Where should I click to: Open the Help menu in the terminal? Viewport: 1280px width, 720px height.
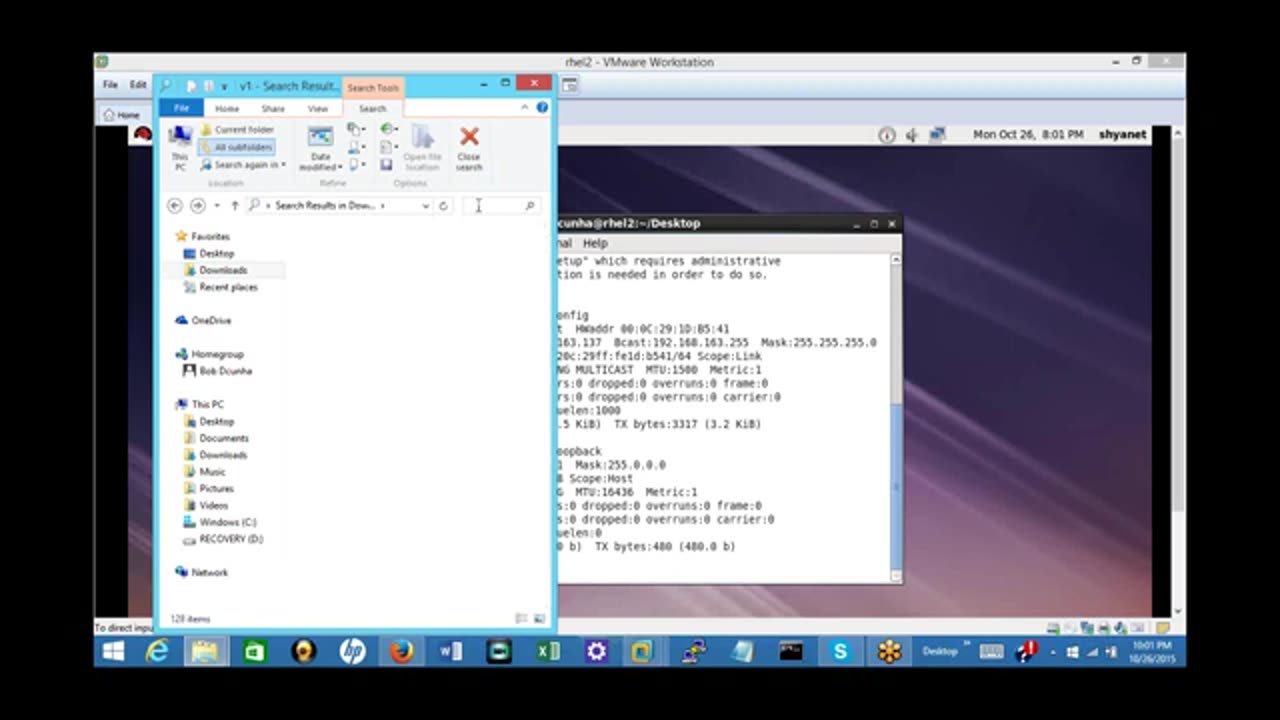(x=595, y=243)
